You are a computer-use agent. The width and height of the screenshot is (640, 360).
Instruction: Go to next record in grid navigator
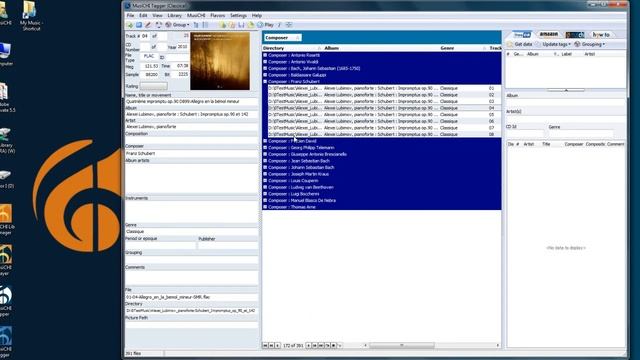pos(309,345)
